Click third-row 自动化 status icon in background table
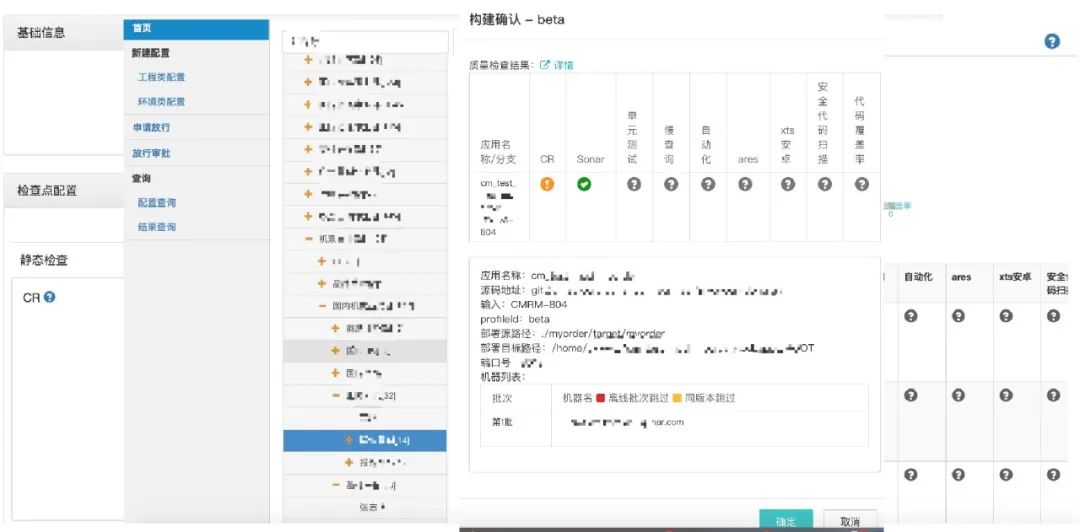1080x532 pixels. [911, 475]
